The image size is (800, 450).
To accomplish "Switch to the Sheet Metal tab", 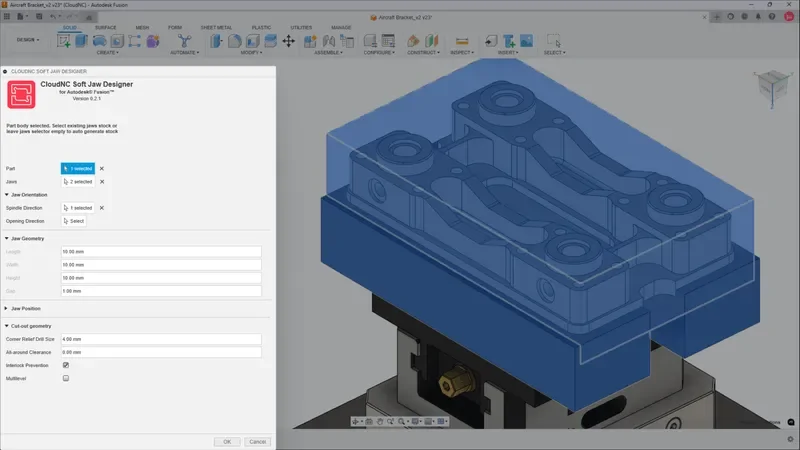I will (216, 28).
